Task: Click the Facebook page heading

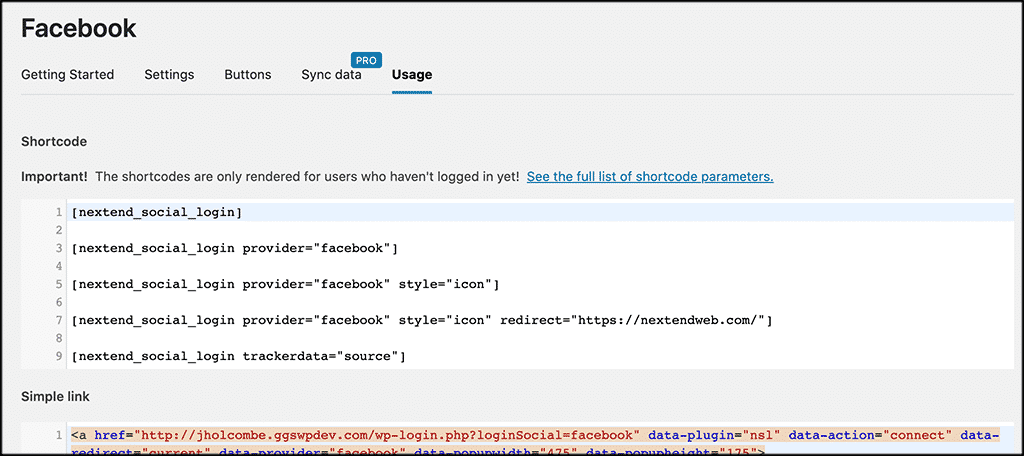Action: pos(79,28)
